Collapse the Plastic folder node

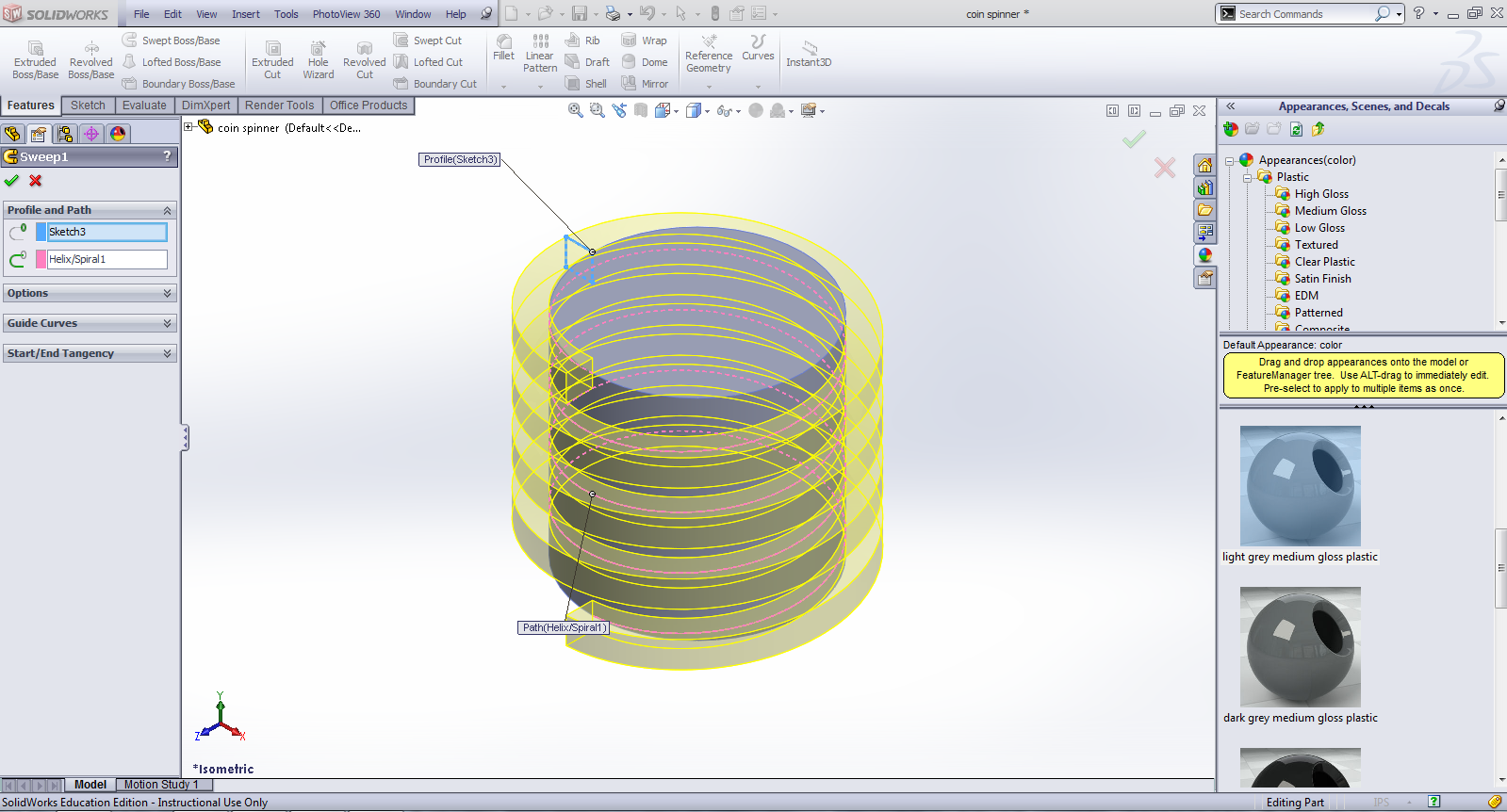click(1247, 178)
